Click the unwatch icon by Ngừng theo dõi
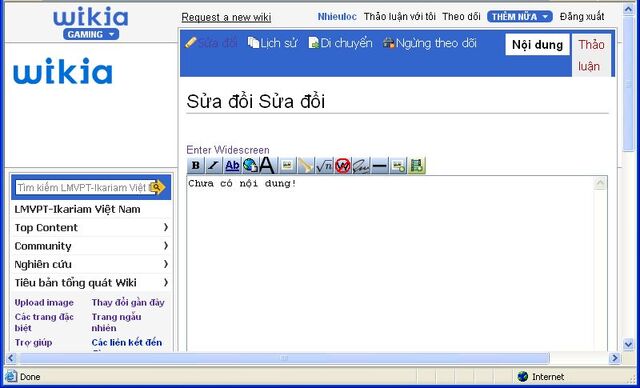 coord(389,42)
